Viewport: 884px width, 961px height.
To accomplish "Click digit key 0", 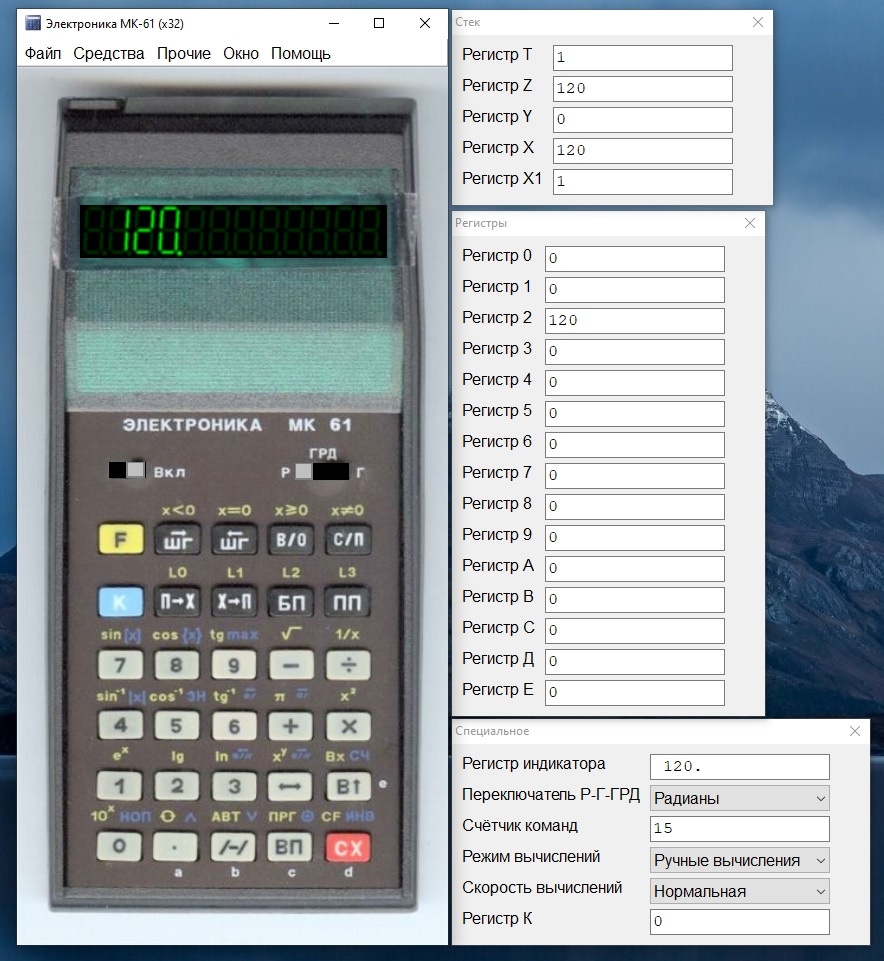I will (120, 846).
